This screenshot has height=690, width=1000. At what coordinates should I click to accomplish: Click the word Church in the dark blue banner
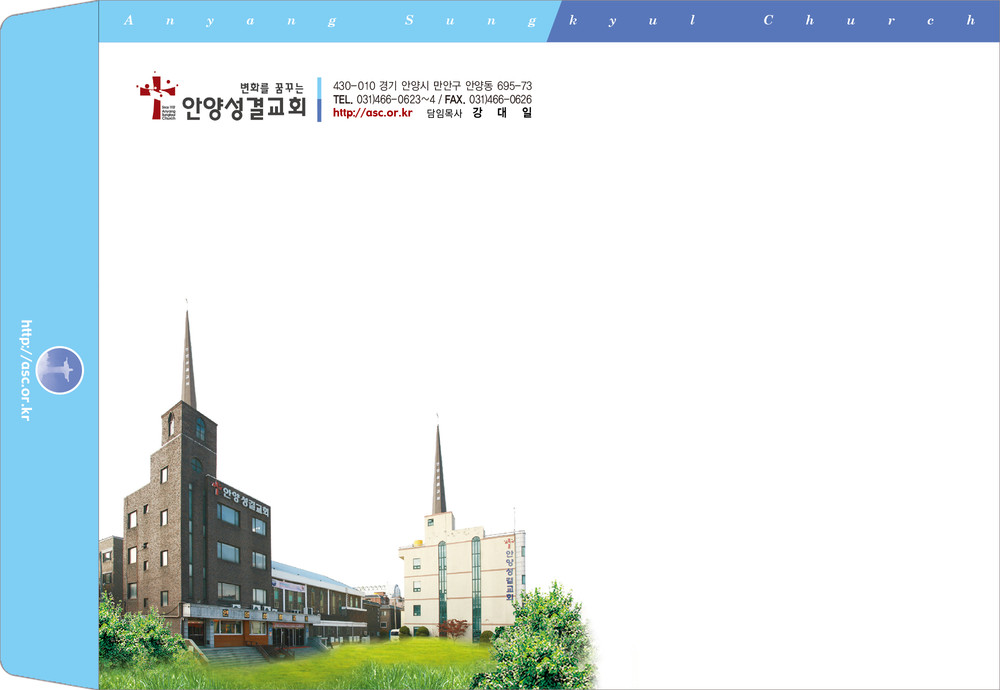(x=866, y=21)
